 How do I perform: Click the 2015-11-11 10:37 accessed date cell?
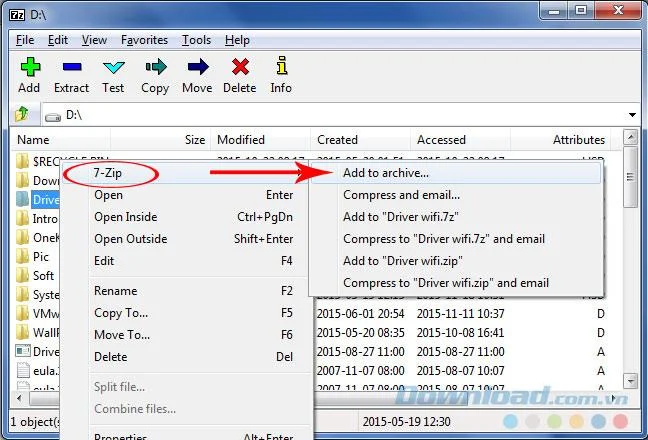pos(460,314)
